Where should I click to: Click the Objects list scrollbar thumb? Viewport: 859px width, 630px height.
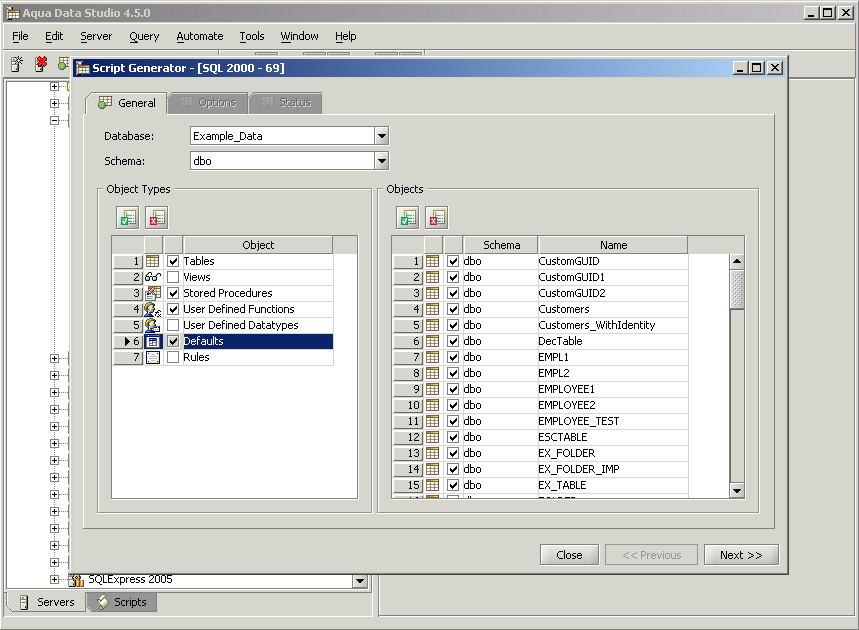click(x=737, y=289)
